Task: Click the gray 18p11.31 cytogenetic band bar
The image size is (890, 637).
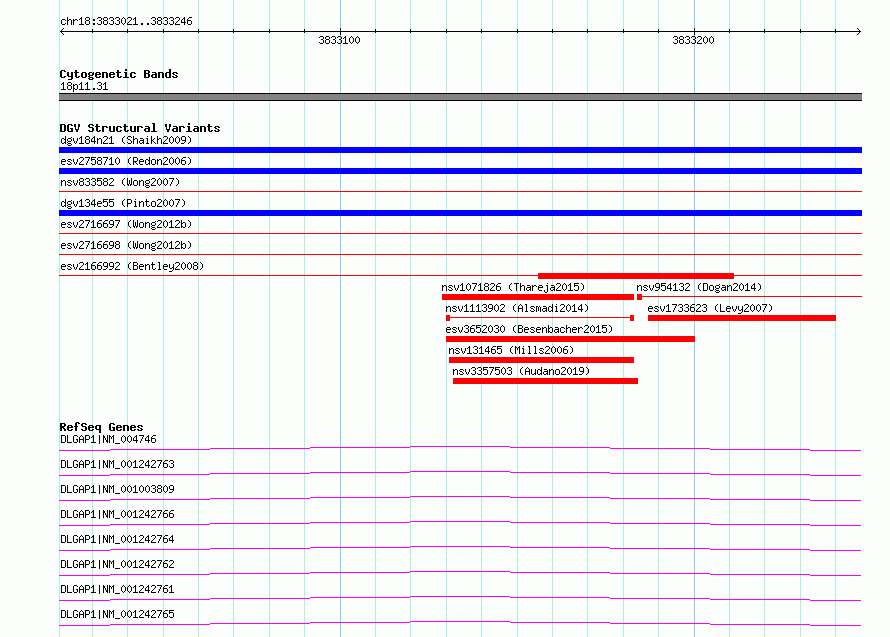Action: 460,97
